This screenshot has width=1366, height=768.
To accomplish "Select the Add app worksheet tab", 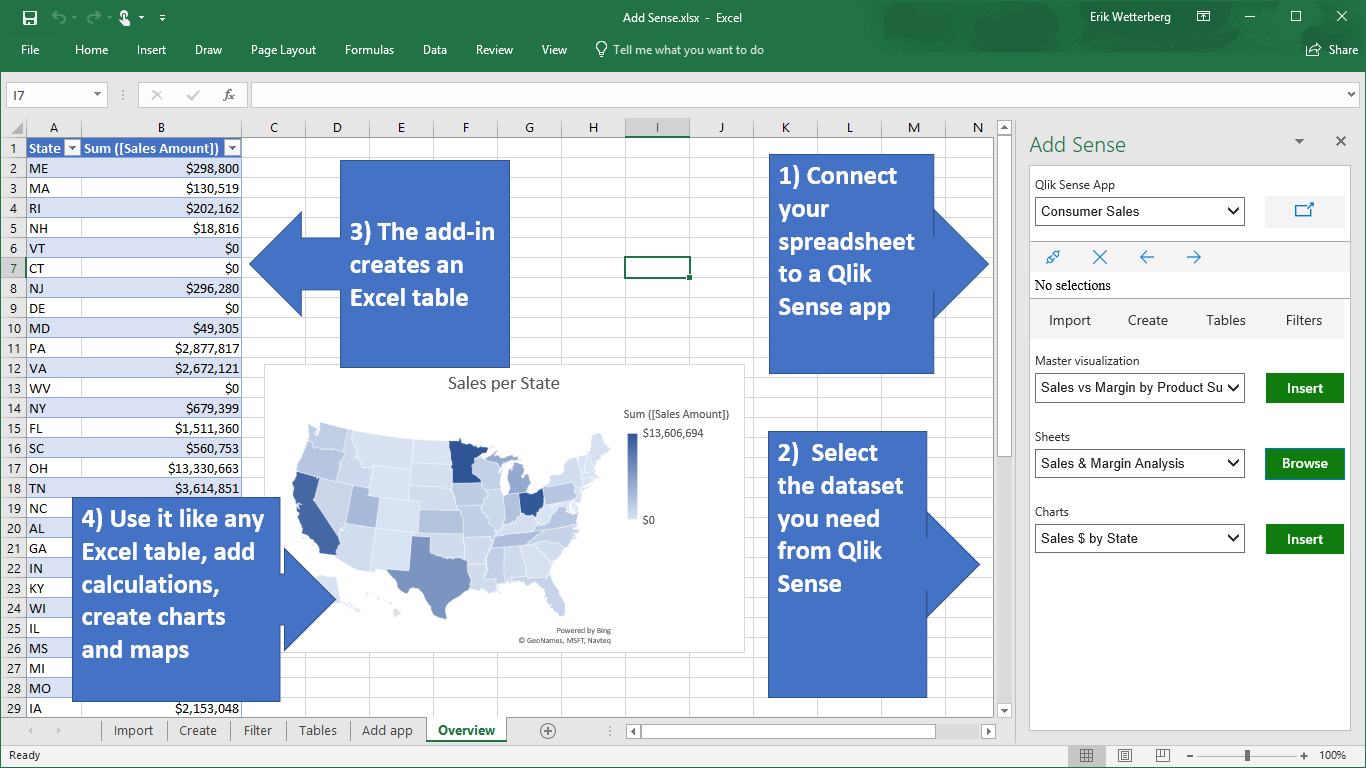I will point(387,731).
